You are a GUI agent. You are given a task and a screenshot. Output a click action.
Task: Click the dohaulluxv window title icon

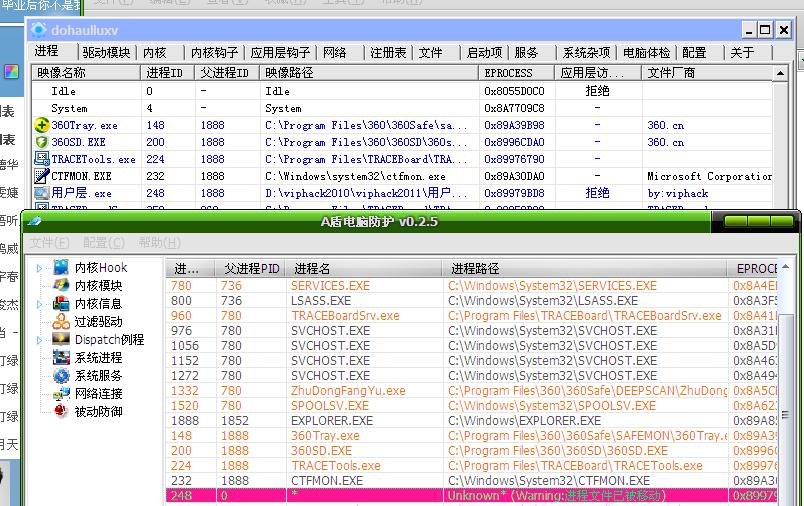[38, 30]
